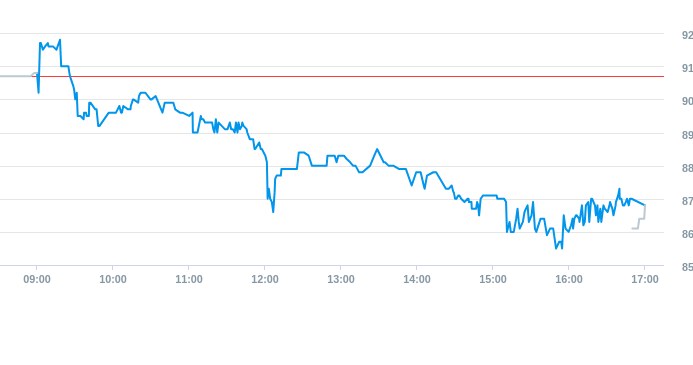Select the 17:00 closing time label
693x365 pixels.
click(x=645, y=279)
